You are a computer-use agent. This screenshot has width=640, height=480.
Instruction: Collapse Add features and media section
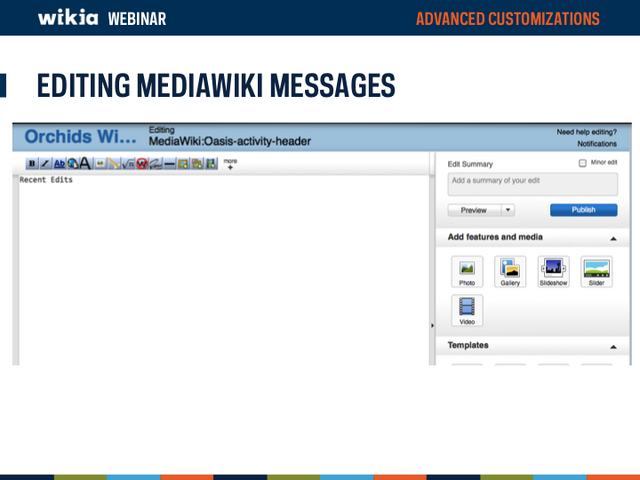[613, 239]
